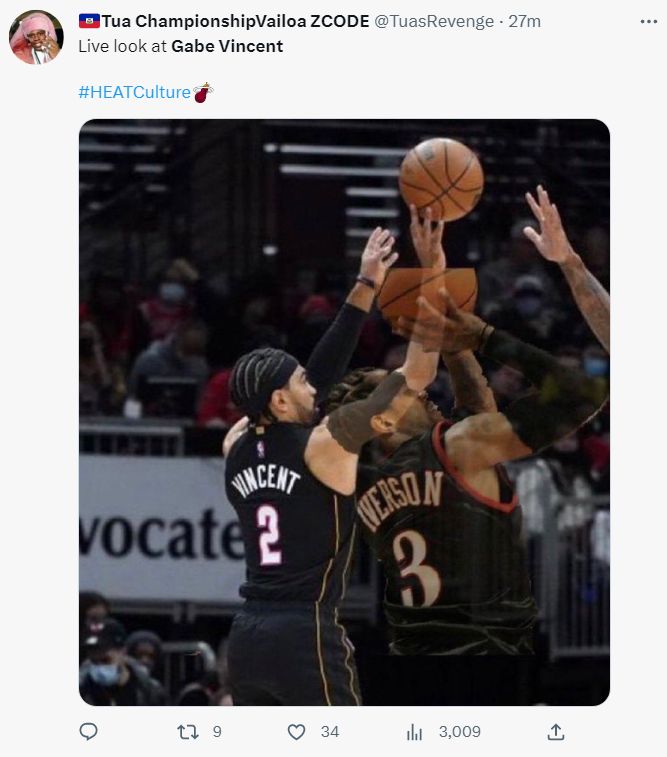Visit the @TuasRevenge handle link

click(x=434, y=21)
